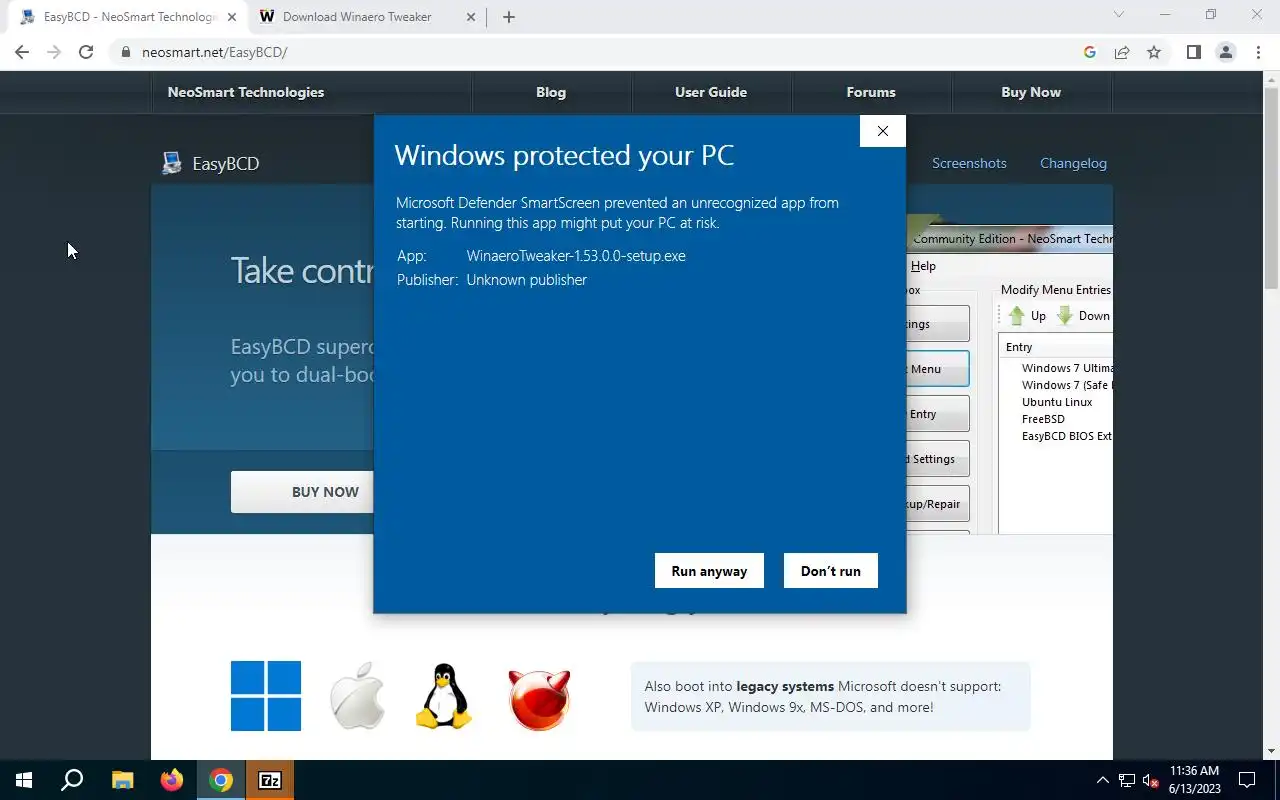Select the EasyBCD - NeoSmart tab

click(x=128, y=17)
